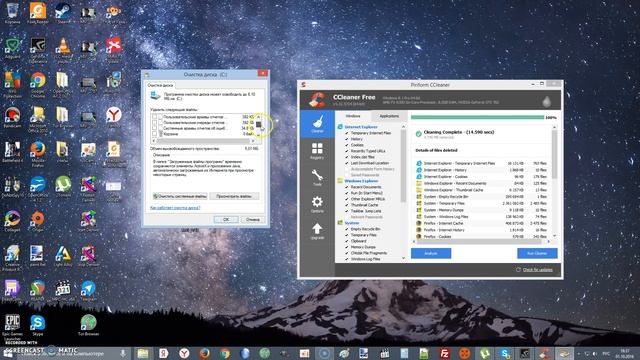640x360 pixels.
Task: Click the FileZilla icon in the taskbar
Action: [444, 353]
